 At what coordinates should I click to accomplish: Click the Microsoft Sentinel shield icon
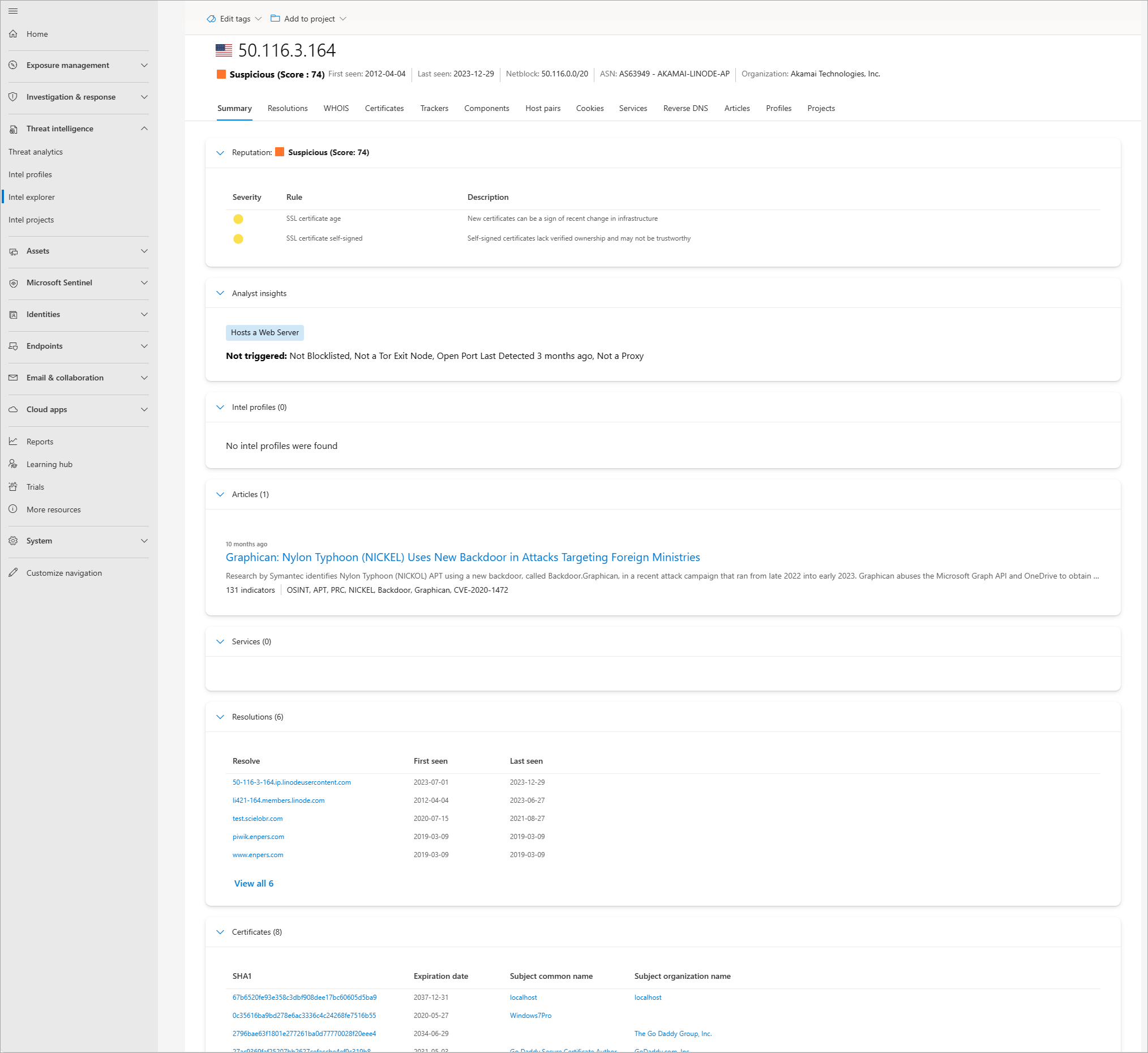(x=13, y=282)
